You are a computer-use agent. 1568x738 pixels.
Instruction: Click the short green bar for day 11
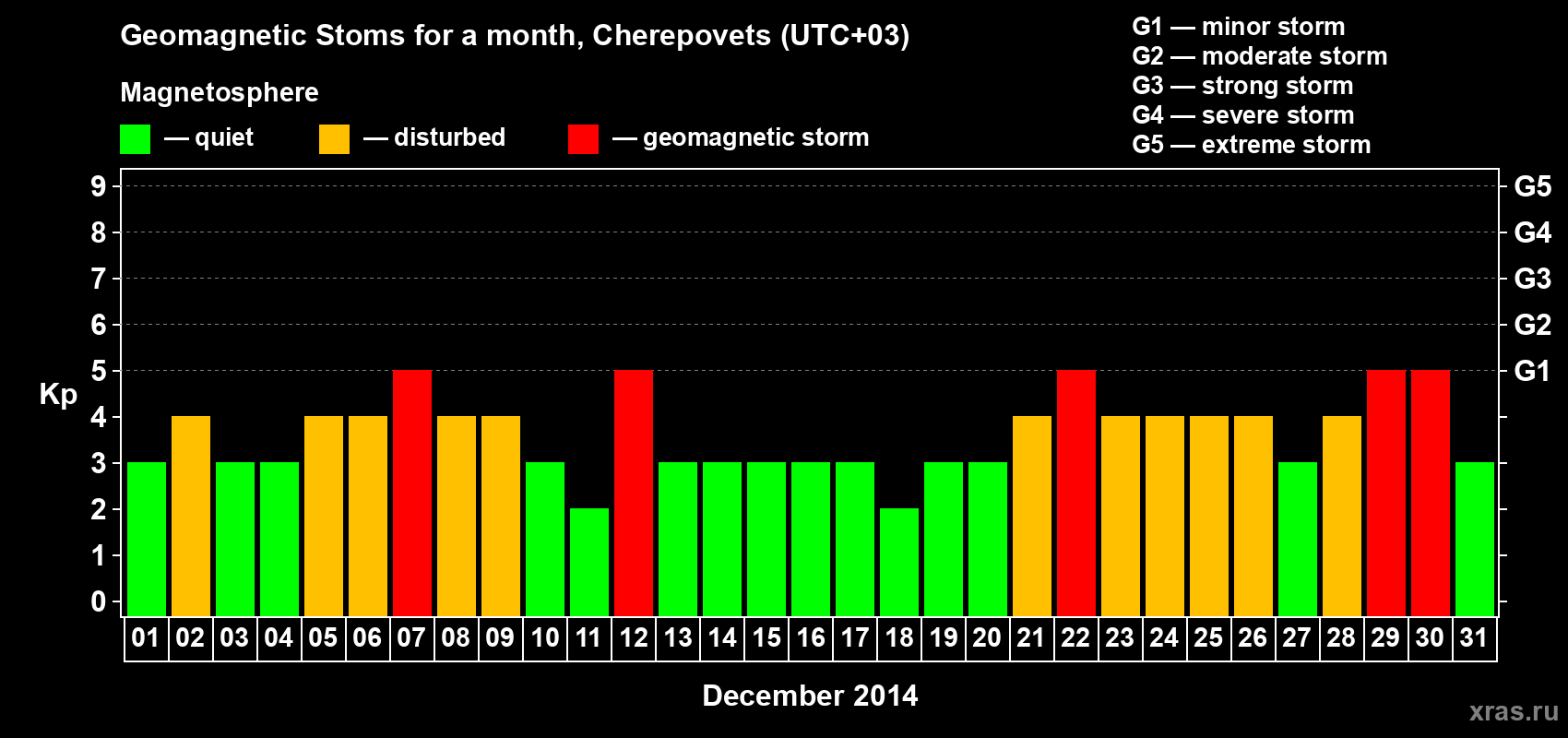coord(589,562)
